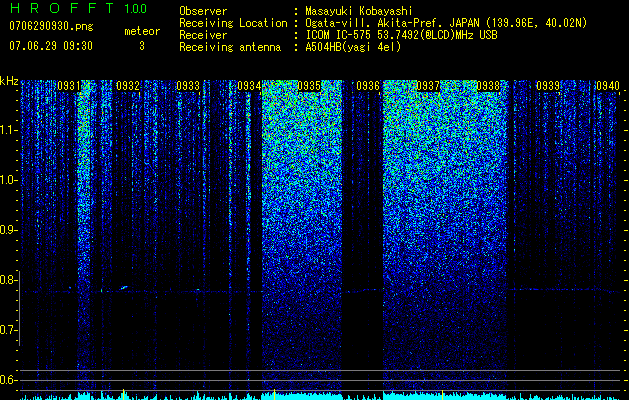Click the 0934 time marker
Screen dimensions: 629x400
pos(249,86)
